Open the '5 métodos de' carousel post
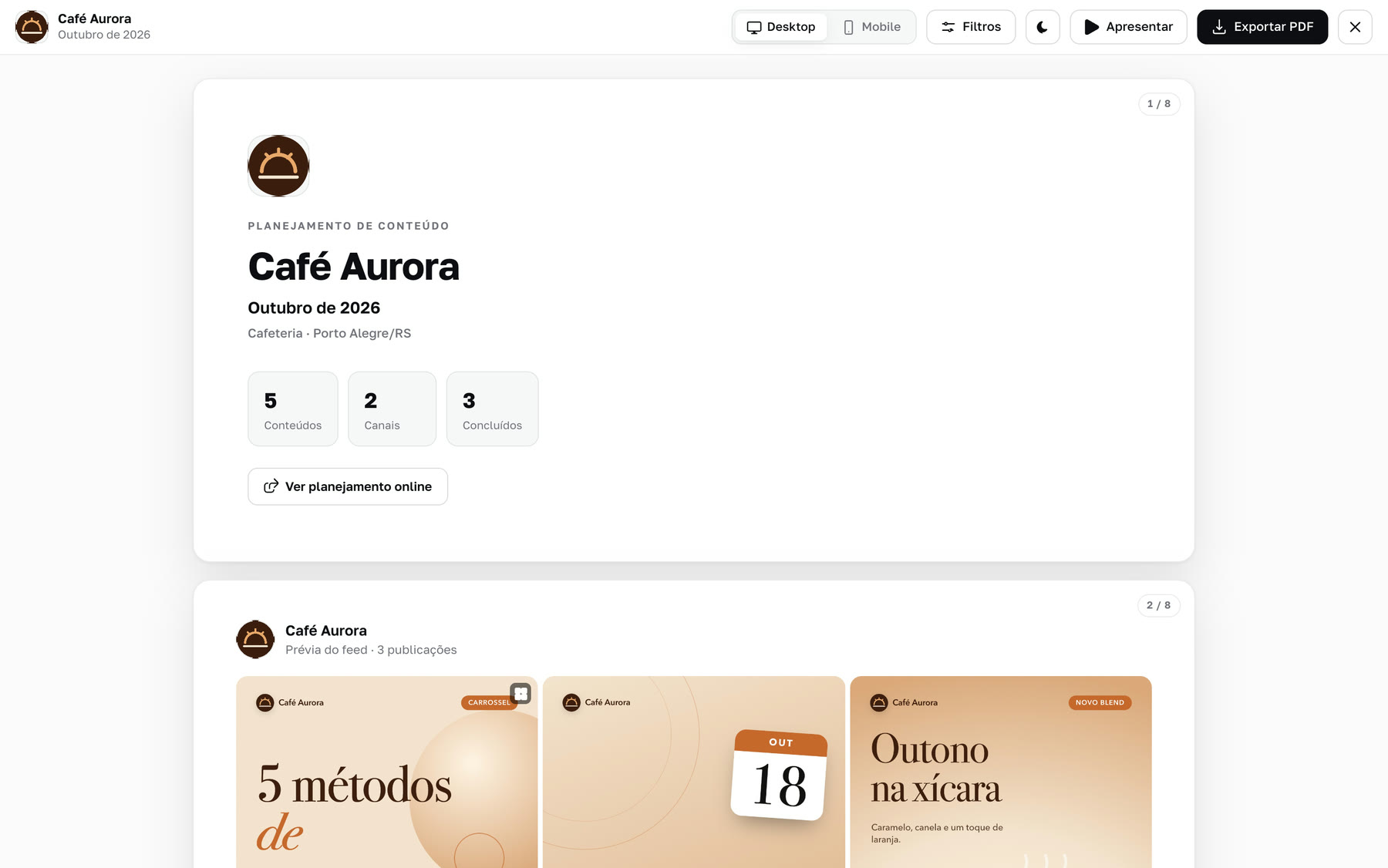1388x868 pixels. pos(387,772)
